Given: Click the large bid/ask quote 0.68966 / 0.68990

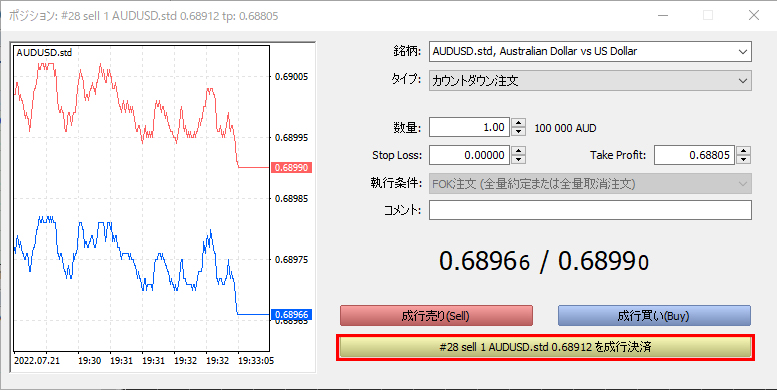Looking at the screenshot, I should [544, 261].
